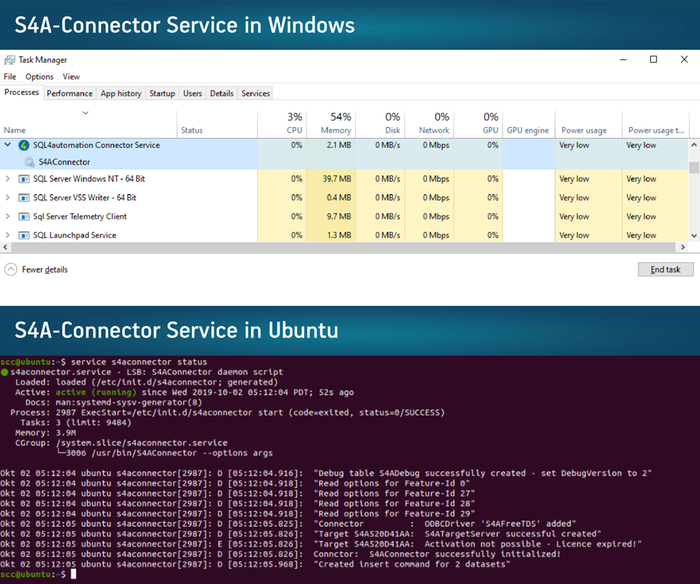Select the SQL4automation Connector Service row text
700x584 pixels.
click(x=96, y=145)
